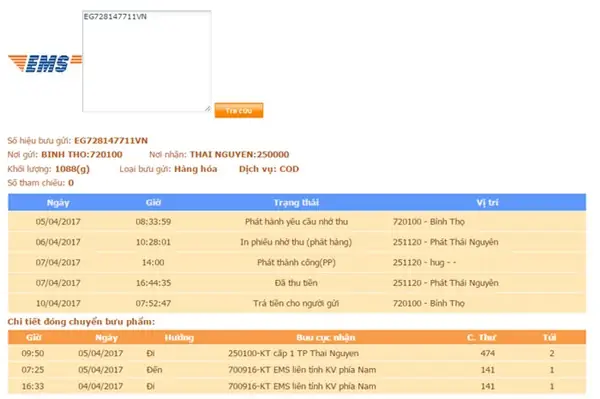Click the Bưu cục nhận column header
The height and width of the screenshot is (399, 600).
(326, 337)
